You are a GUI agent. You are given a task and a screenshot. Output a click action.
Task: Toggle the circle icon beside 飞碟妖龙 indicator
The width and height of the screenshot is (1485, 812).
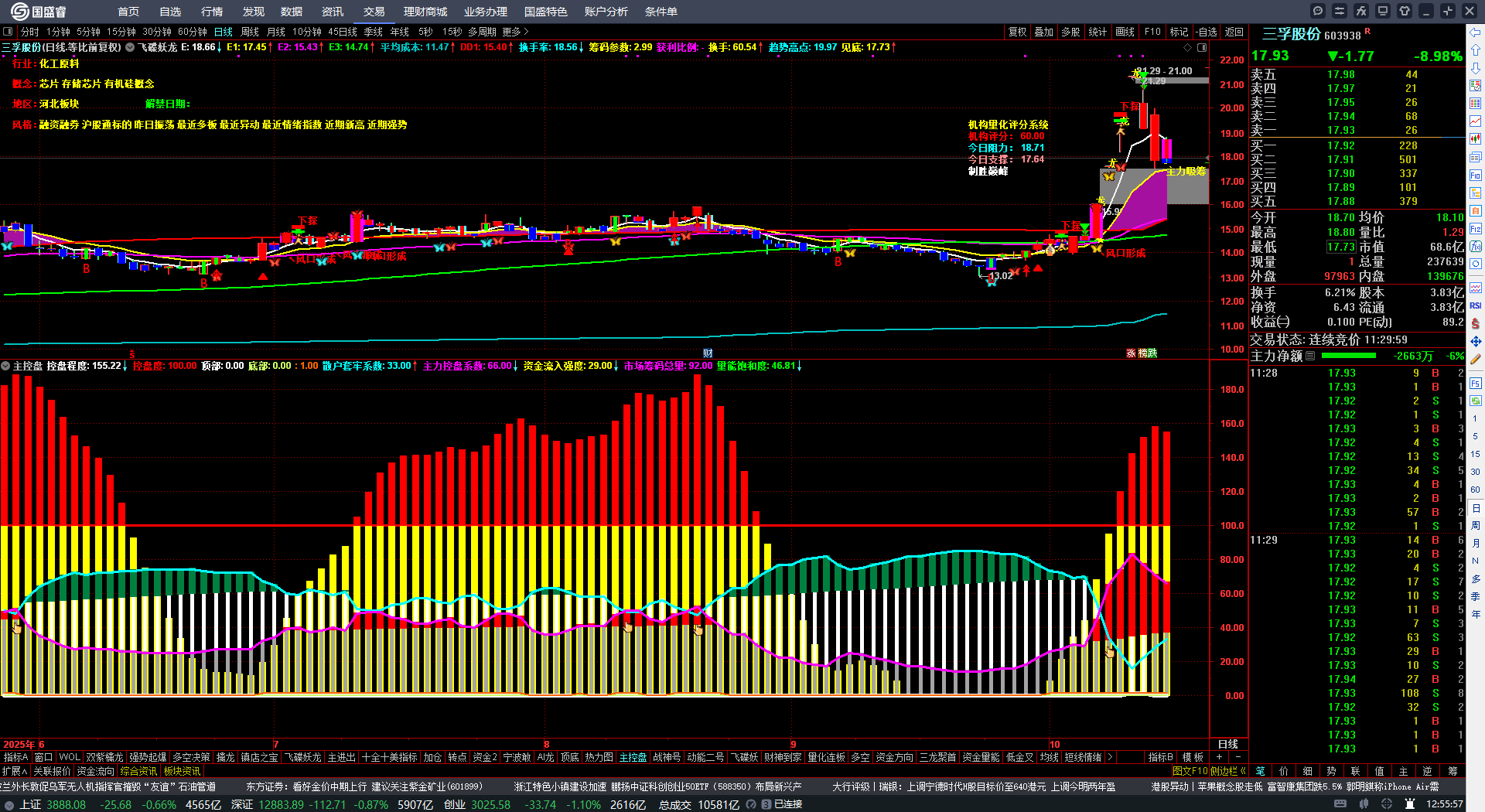(x=130, y=47)
